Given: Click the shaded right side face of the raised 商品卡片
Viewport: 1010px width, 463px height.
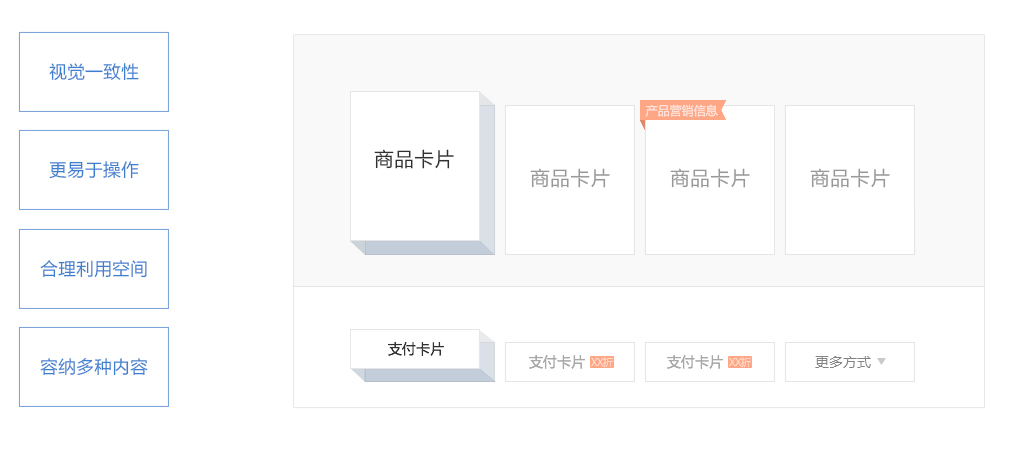Looking at the screenshot, I should 488,173.
